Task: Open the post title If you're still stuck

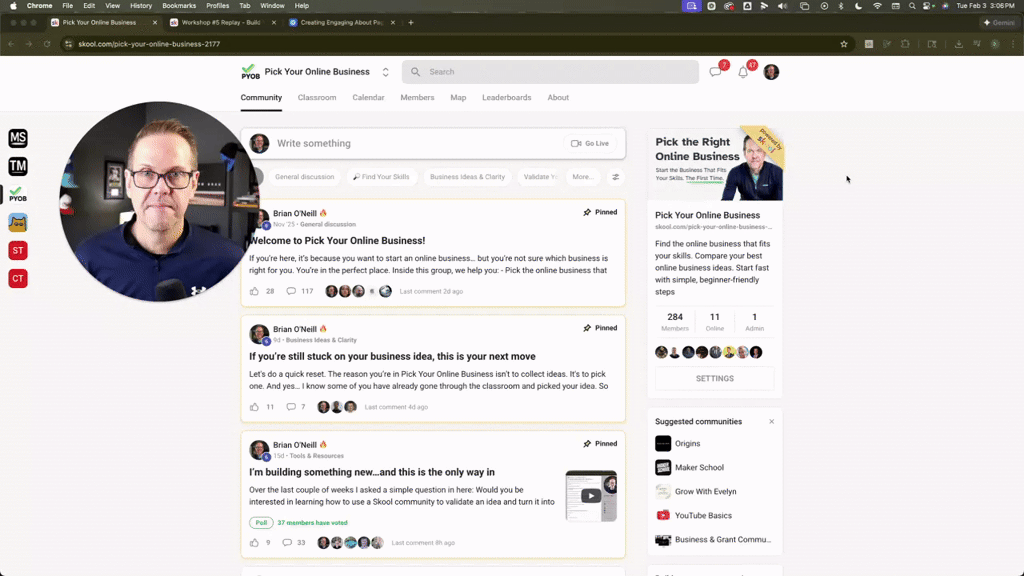Action: (x=392, y=357)
